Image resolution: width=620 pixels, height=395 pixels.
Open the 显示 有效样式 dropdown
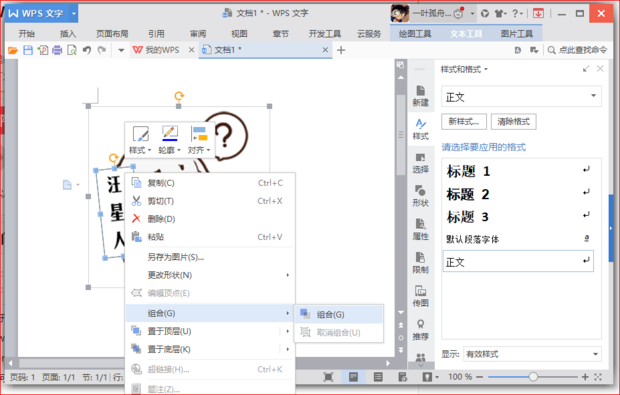coord(532,354)
